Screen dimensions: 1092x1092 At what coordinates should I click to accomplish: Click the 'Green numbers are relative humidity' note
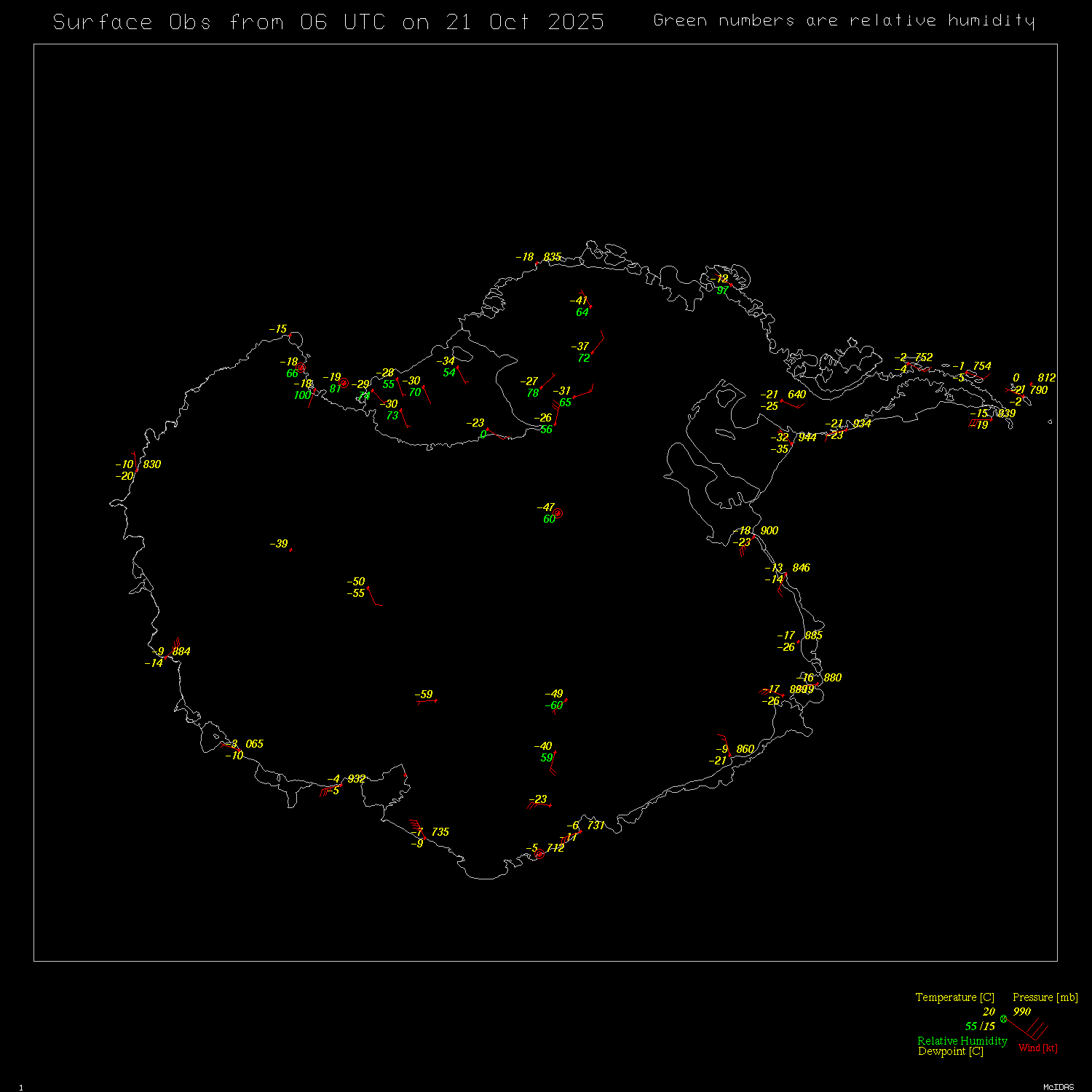coord(844,21)
